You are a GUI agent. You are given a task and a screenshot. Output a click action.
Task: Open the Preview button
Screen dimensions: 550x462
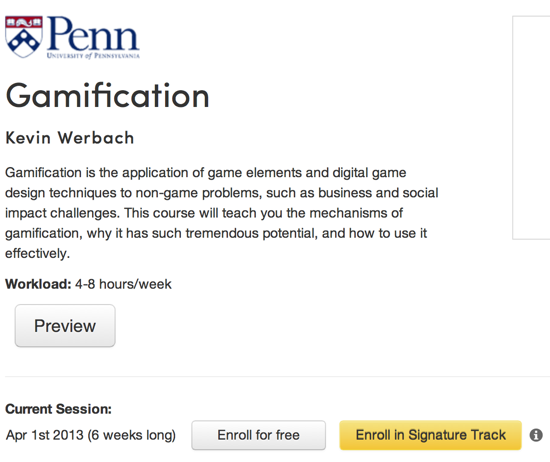click(x=65, y=326)
